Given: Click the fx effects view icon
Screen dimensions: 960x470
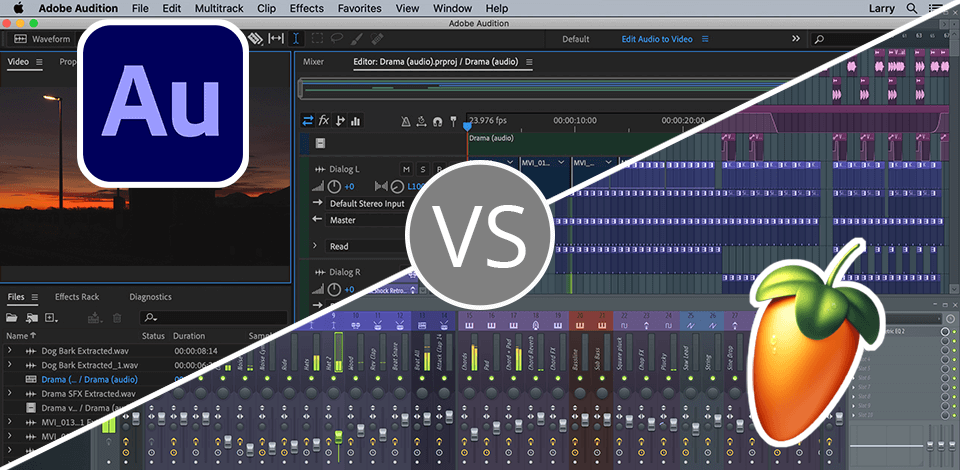Looking at the screenshot, I should point(324,121).
